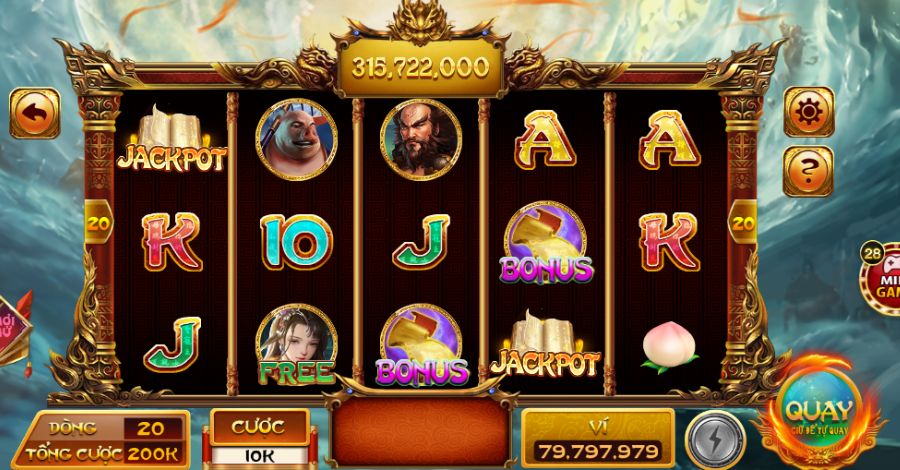The width and height of the screenshot is (900, 470).
Task: Open the red envelope promo at left edge
Action: click(x=14, y=330)
